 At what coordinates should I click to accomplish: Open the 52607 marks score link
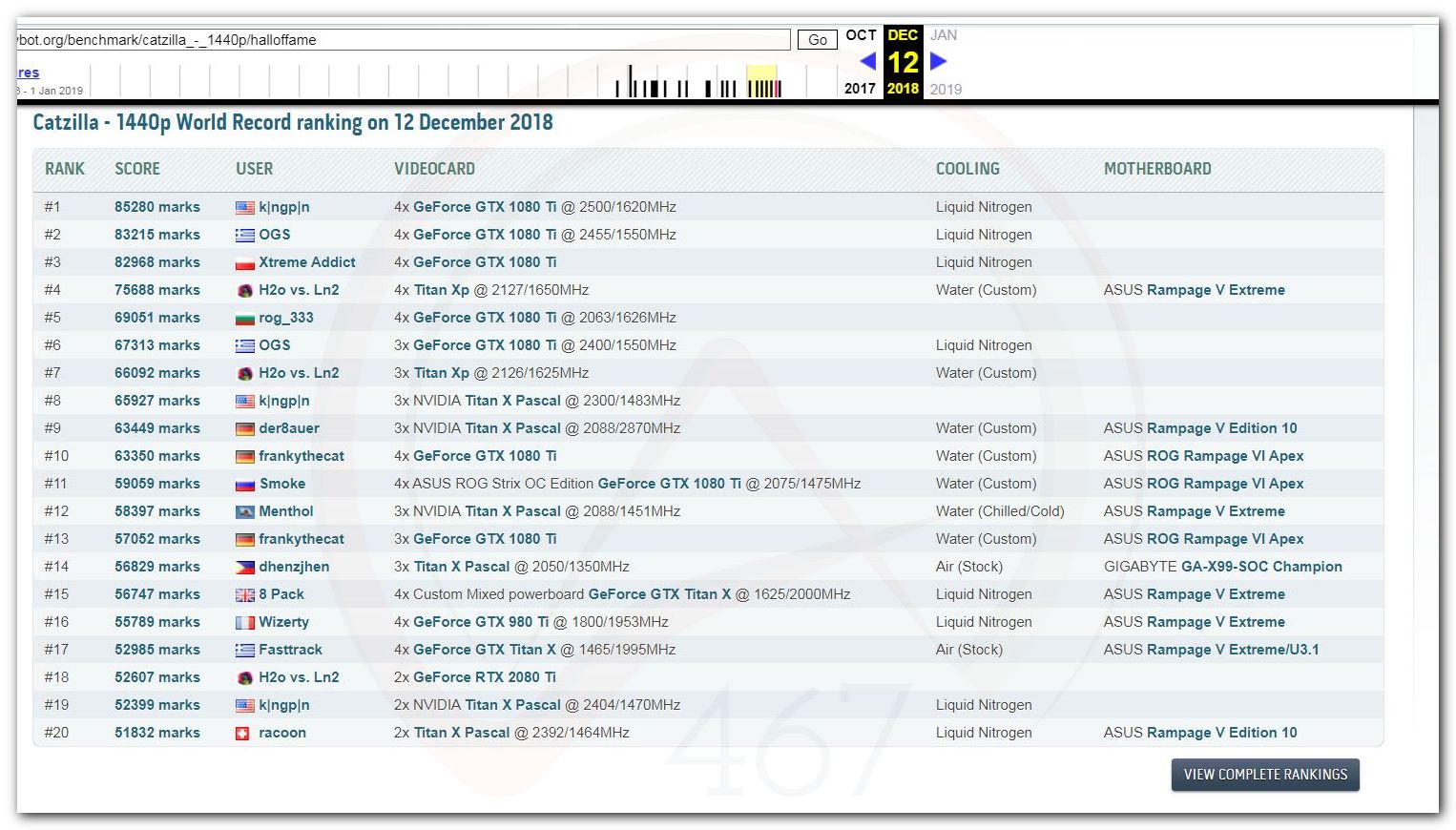(x=157, y=677)
